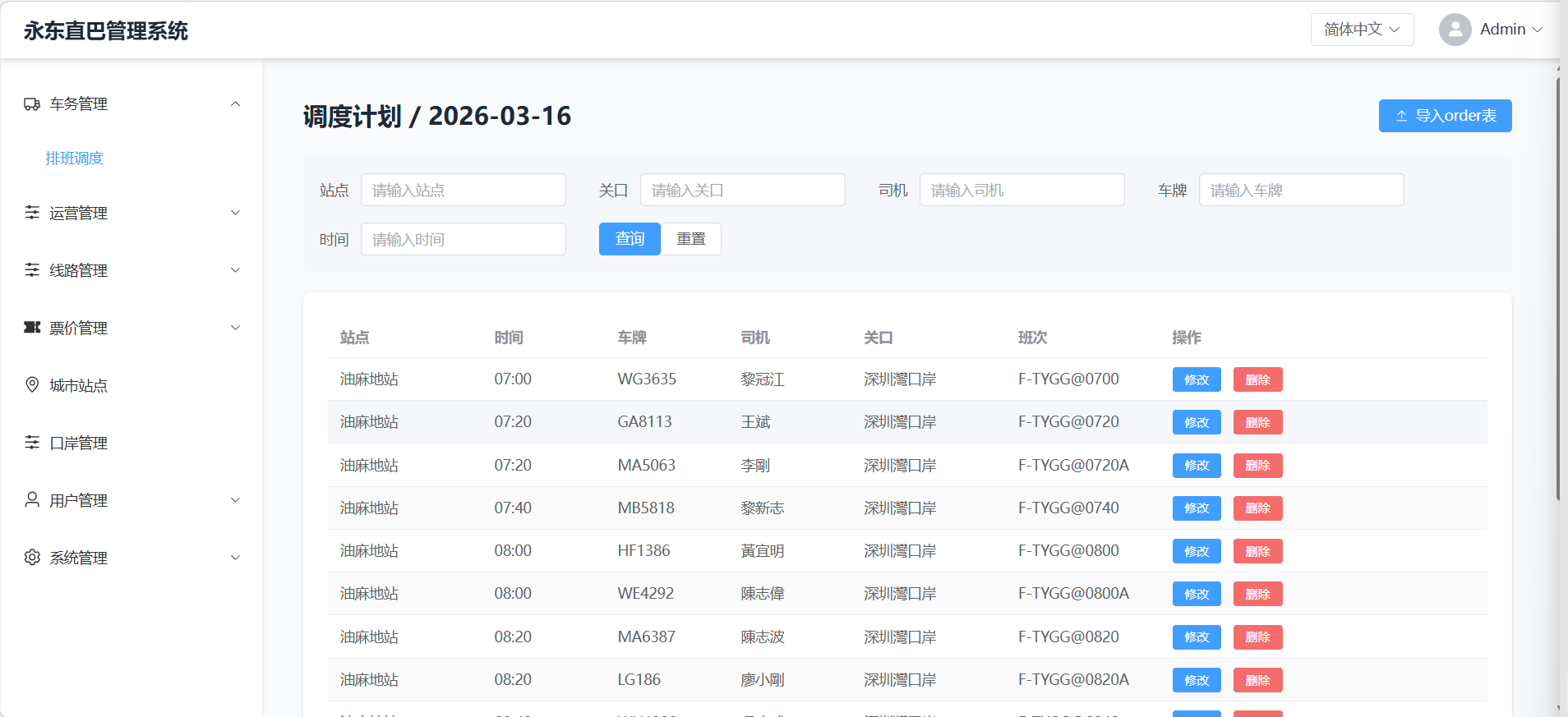Open the Admin account dropdown arrow

click(x=1537, y=30)
